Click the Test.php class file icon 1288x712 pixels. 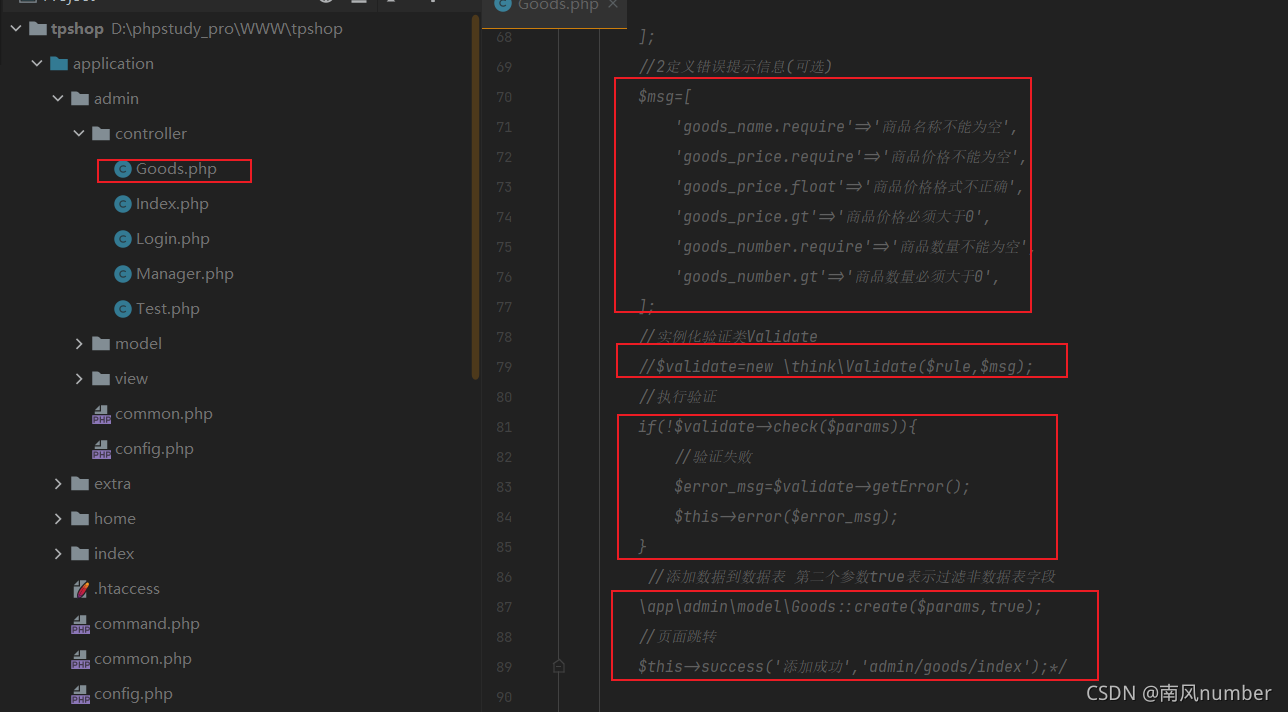point(123,309)
